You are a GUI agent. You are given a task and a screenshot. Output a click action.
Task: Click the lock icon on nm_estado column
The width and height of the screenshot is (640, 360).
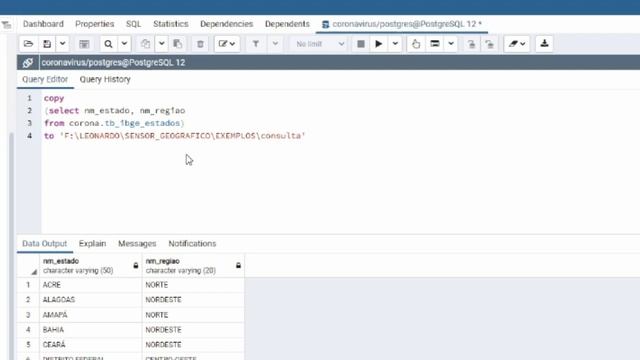click(x=136, y=265)
